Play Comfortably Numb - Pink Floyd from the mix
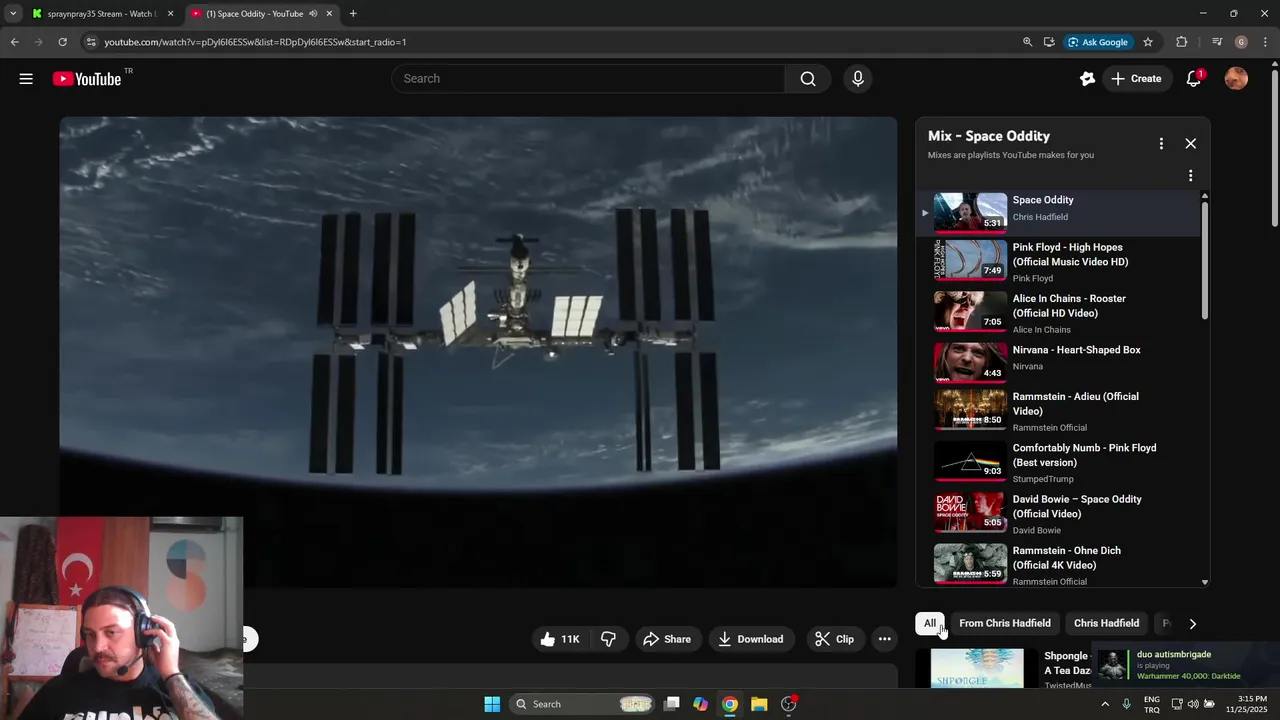 pos(1058,462)
